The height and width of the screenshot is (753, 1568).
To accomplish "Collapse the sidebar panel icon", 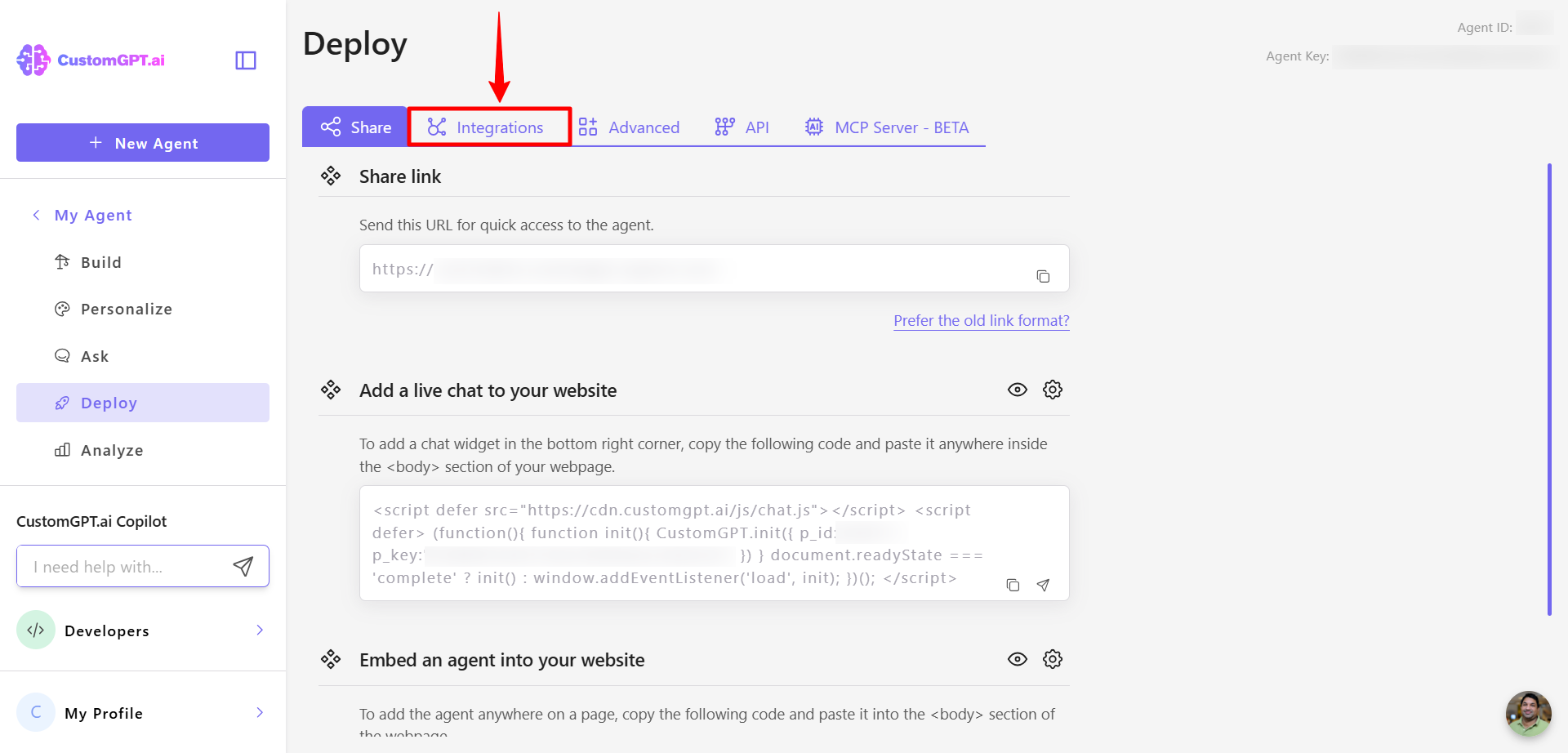I will (x=246, y=60).
